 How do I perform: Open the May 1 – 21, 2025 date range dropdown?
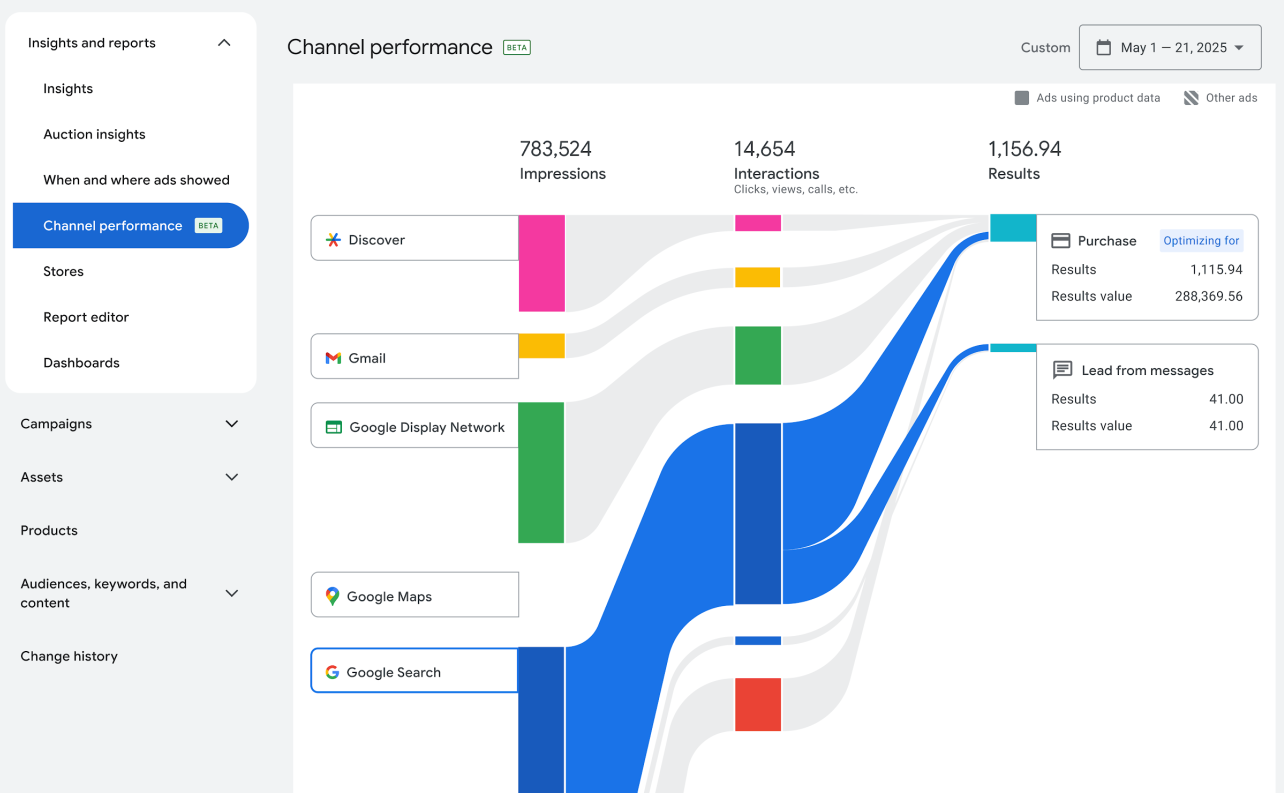1170,46
